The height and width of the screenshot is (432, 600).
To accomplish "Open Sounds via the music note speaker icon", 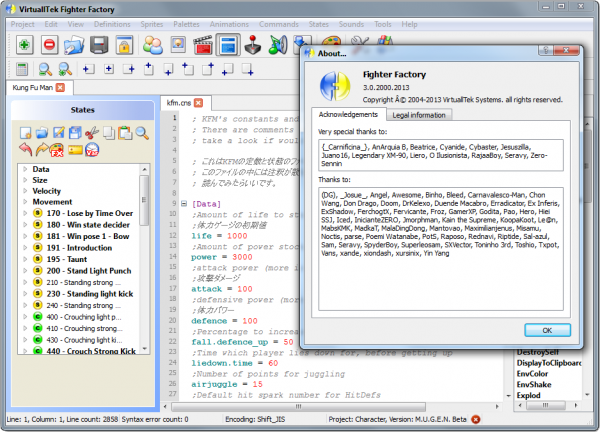I will [x=278, y=45].
